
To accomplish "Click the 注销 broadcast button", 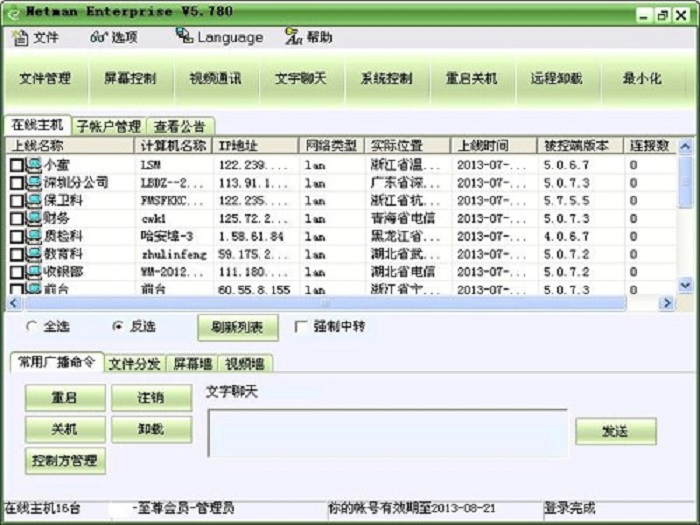I will coord(152,397).
